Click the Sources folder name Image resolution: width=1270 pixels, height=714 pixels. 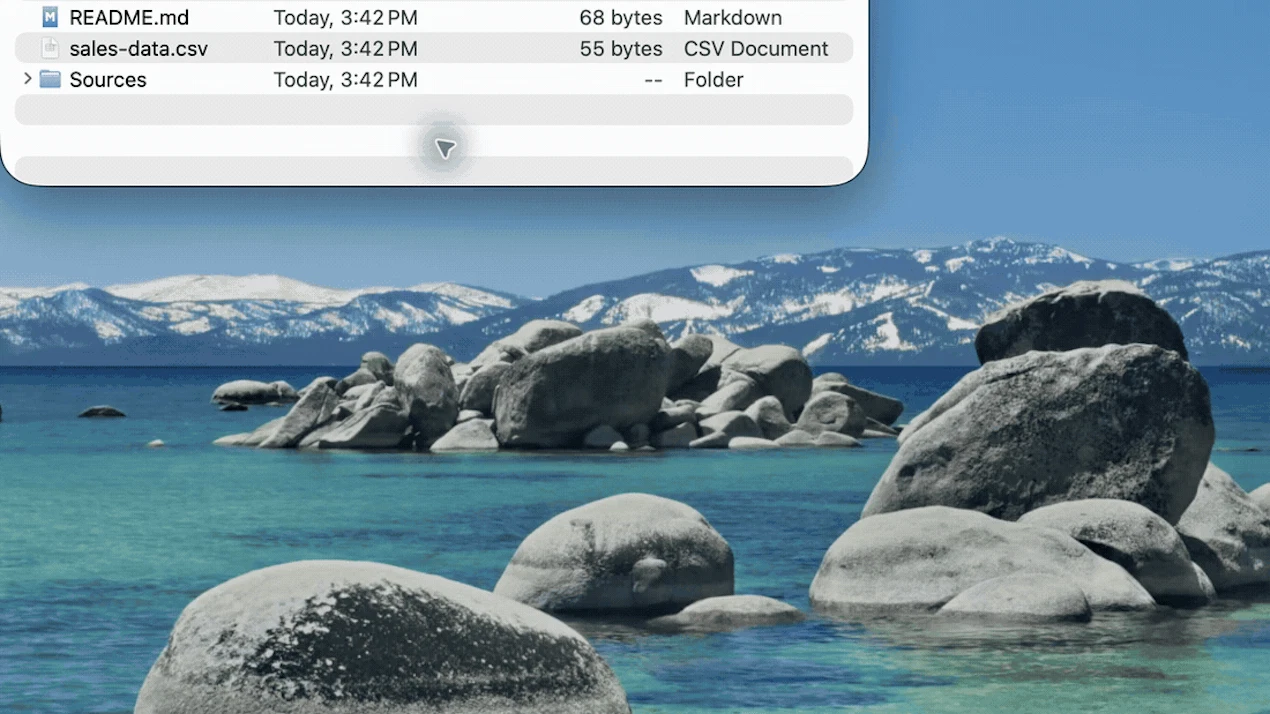pyautogui.click(x=108, y=80)
